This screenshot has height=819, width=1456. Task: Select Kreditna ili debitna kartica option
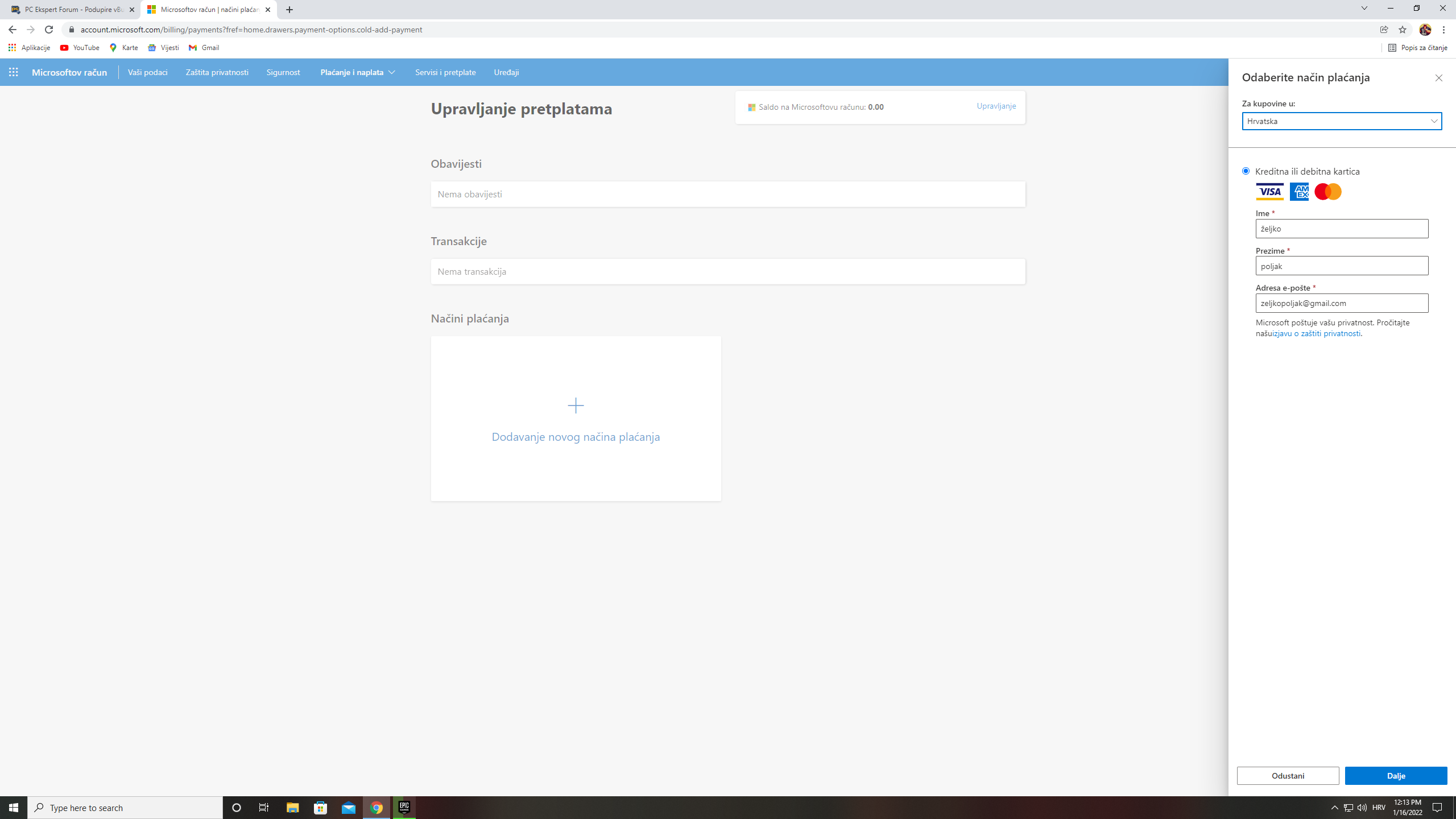1246,171
